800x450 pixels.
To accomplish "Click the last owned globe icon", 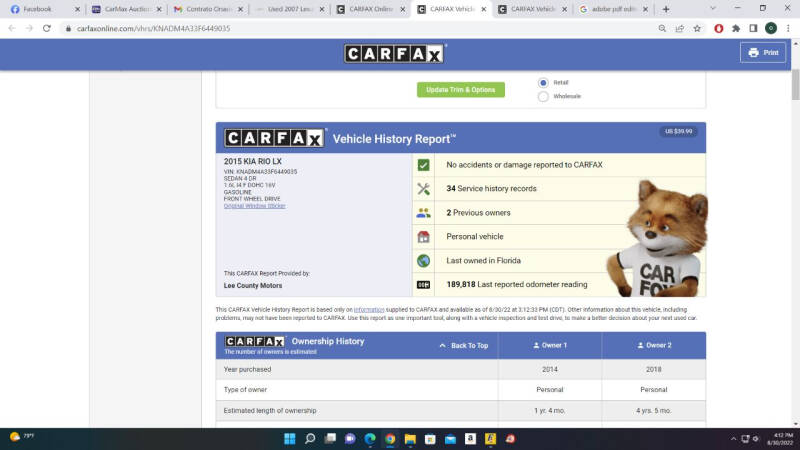I will (423, 261).
